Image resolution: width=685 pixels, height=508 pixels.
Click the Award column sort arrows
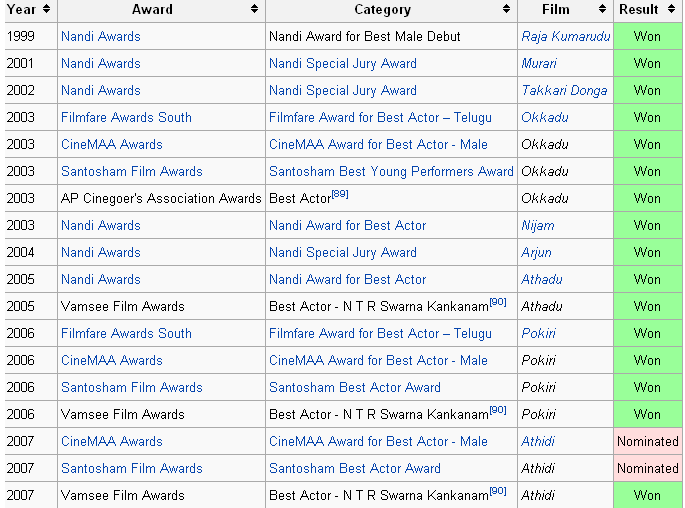coord(255,10)
